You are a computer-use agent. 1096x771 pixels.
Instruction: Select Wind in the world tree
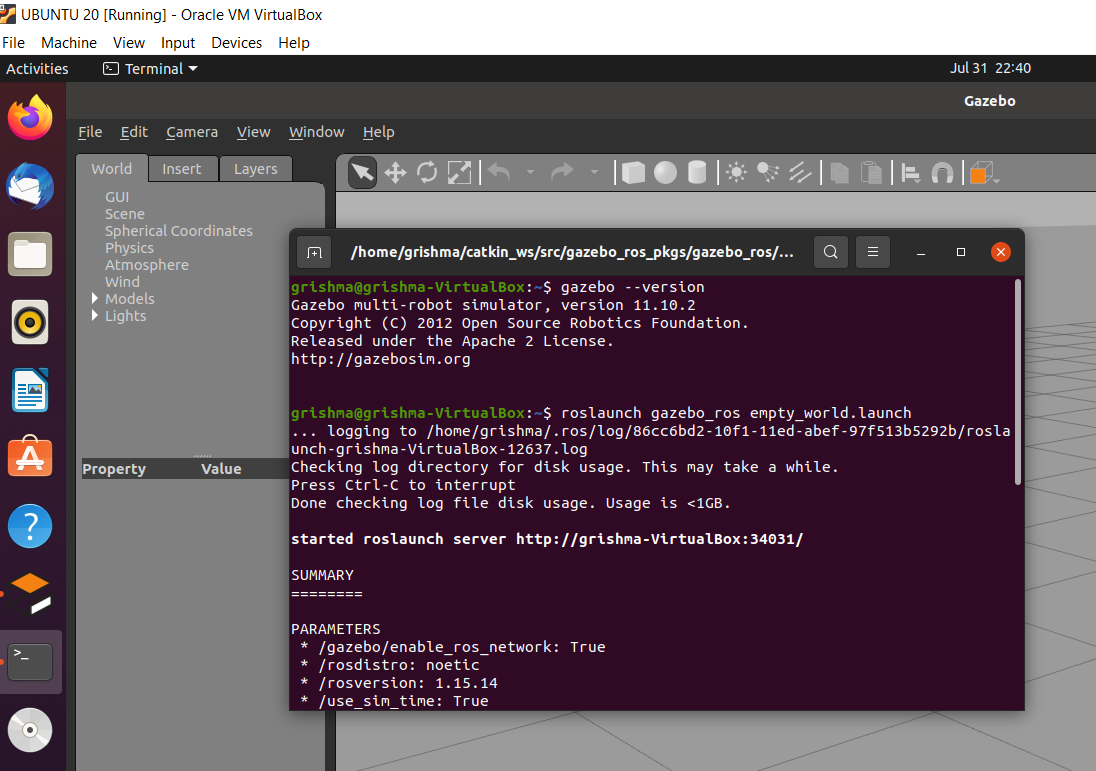point(122,282)
